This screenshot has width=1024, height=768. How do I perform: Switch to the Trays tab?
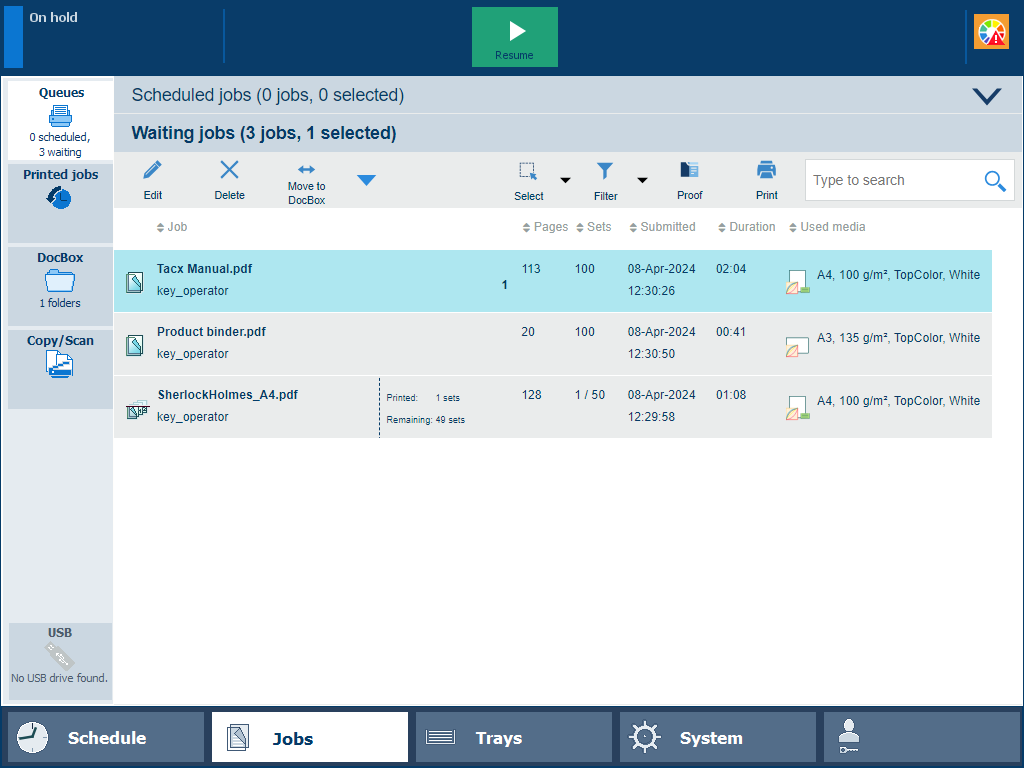513,738
